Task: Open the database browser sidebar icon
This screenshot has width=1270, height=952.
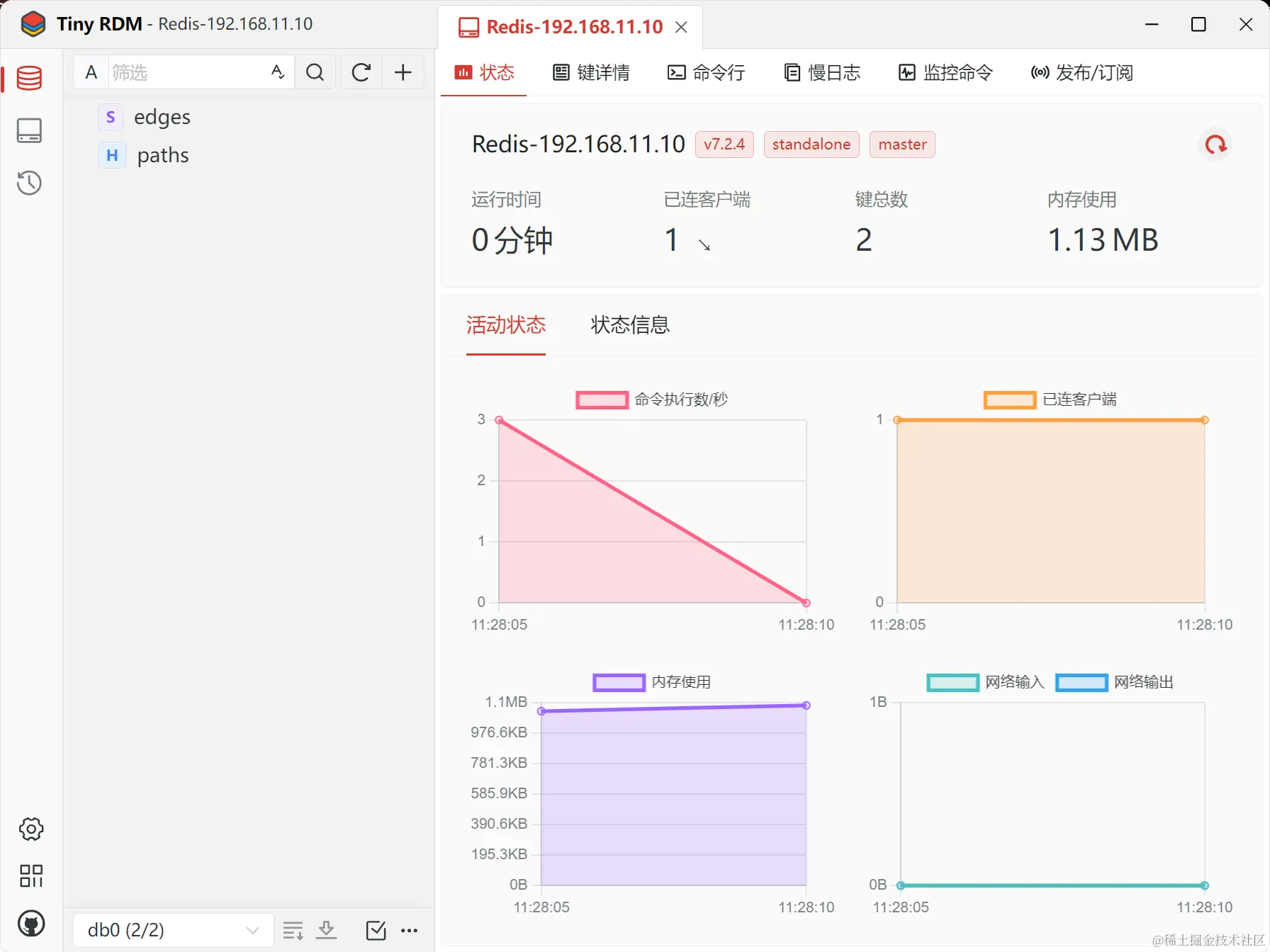Action: click(x=29, y=78)
